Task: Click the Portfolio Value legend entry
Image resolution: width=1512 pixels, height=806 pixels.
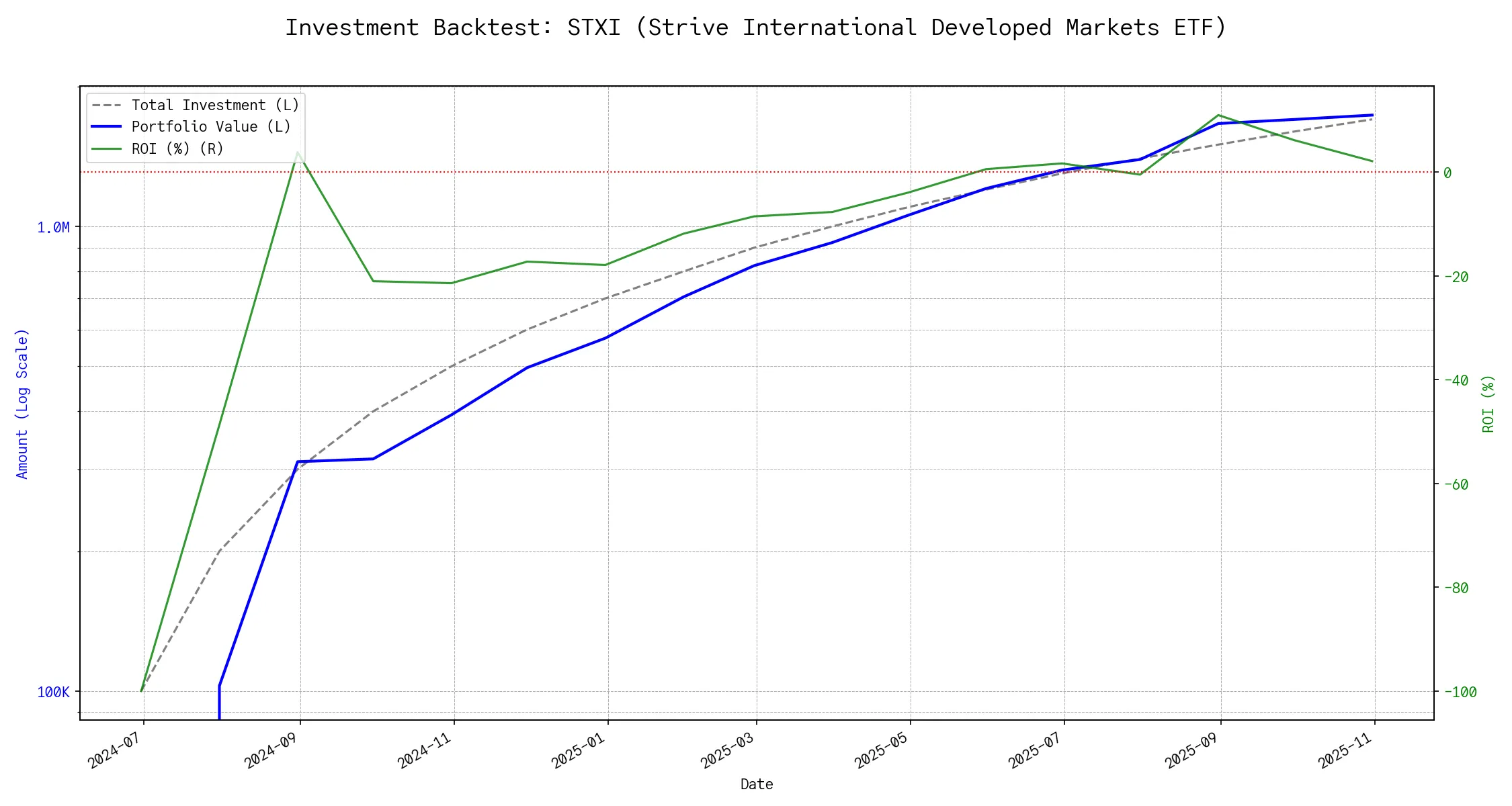Action: click(x=210, y=127)
